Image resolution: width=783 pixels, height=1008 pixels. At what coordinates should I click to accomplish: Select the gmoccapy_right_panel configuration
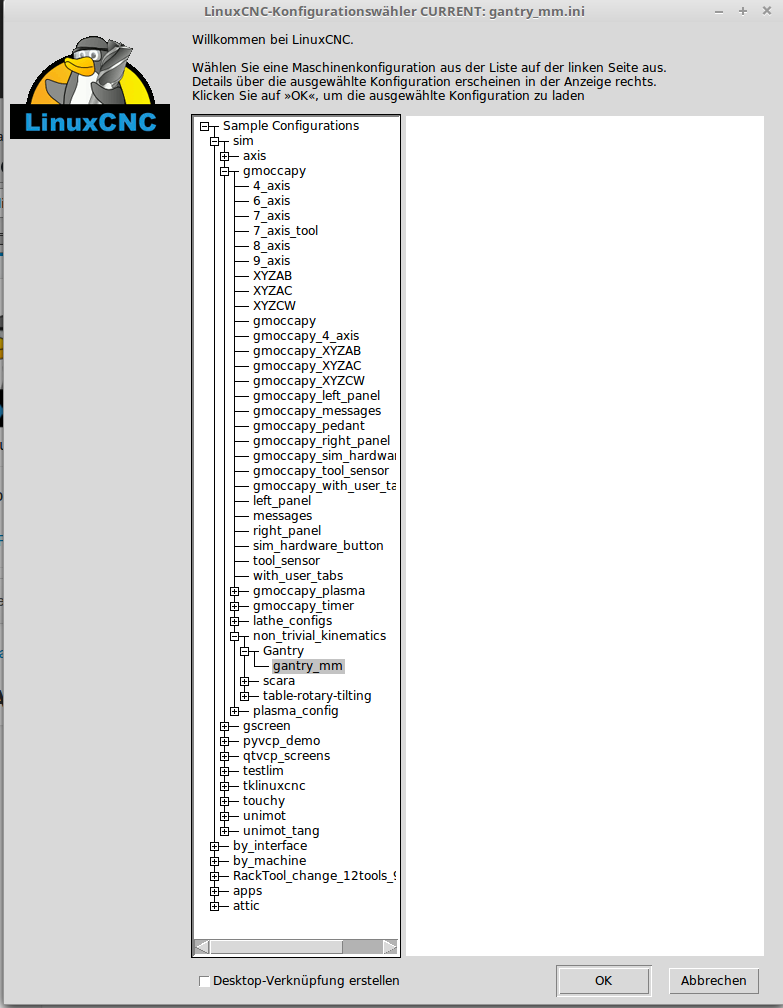click(x=321, y=440)
